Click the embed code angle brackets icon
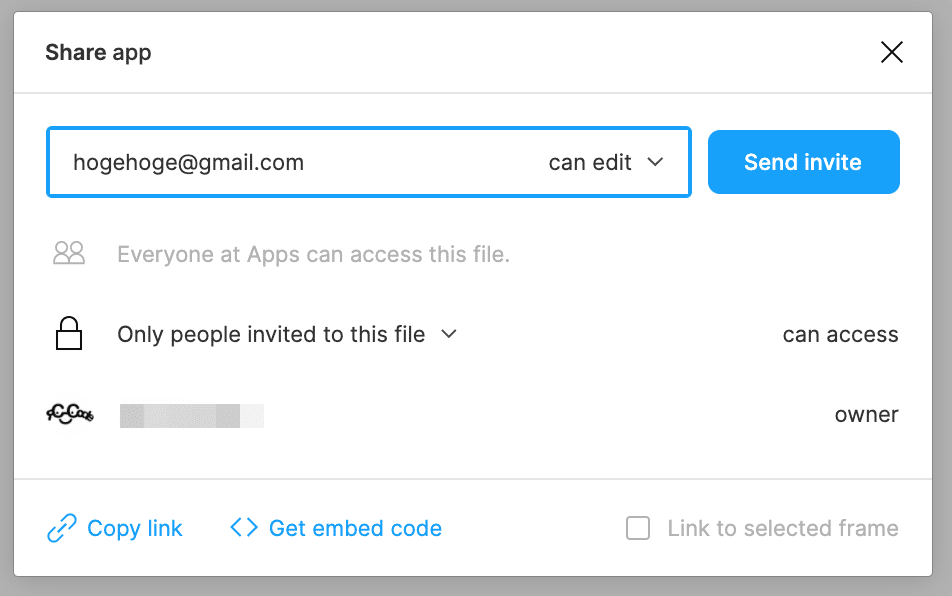Image resolution: width=952 pixels, height=596 pixels. (x=244, y=527)
